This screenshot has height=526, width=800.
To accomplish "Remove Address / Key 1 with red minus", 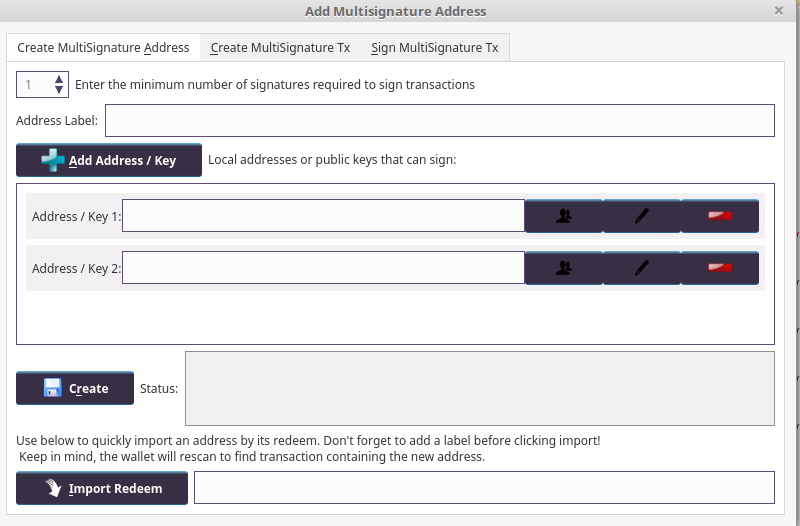I will (x=720, y=216).
